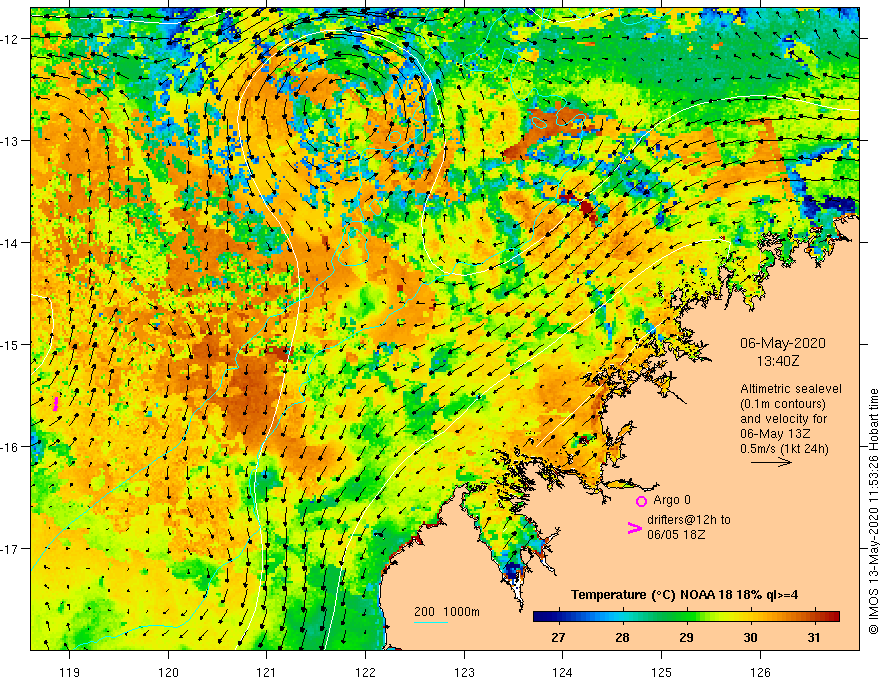Click the '121' longitude axis label

coord(267,672)
